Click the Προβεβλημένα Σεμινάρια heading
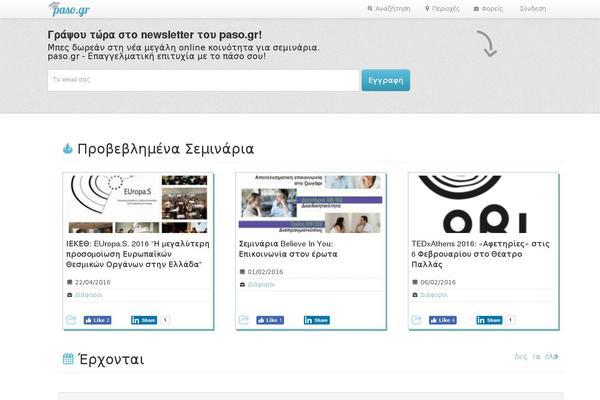600x400 pixels. [166, 149]
